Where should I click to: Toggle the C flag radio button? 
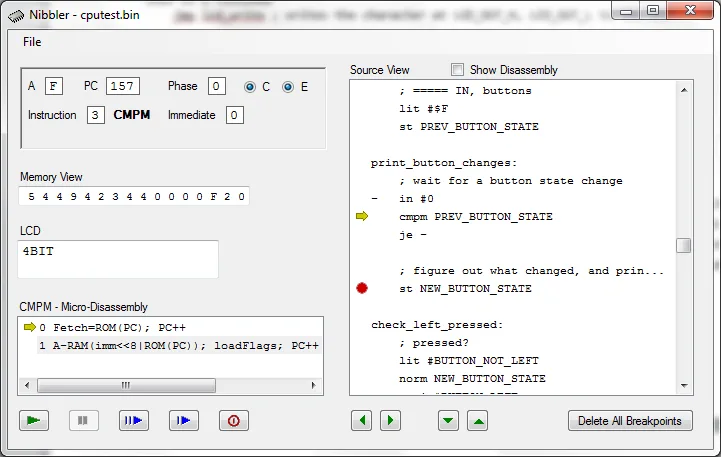coord(250,87)
